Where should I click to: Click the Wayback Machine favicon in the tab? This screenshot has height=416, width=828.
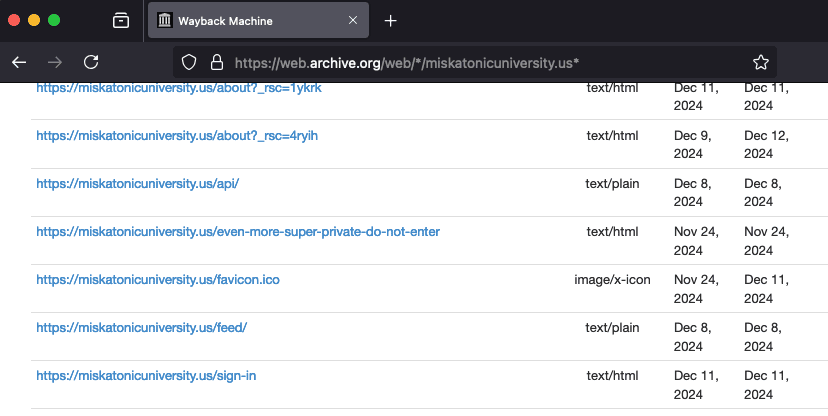pos(165,20)
